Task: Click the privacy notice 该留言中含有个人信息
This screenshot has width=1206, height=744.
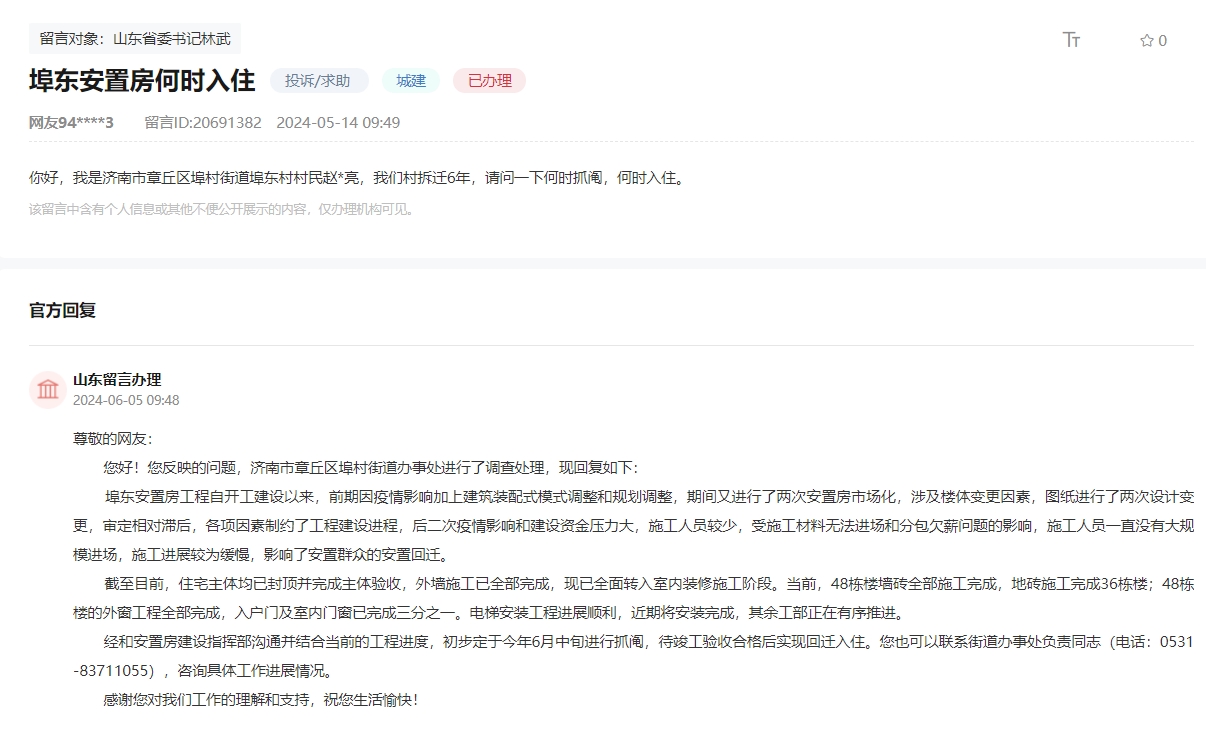Action: click(221, 209)
